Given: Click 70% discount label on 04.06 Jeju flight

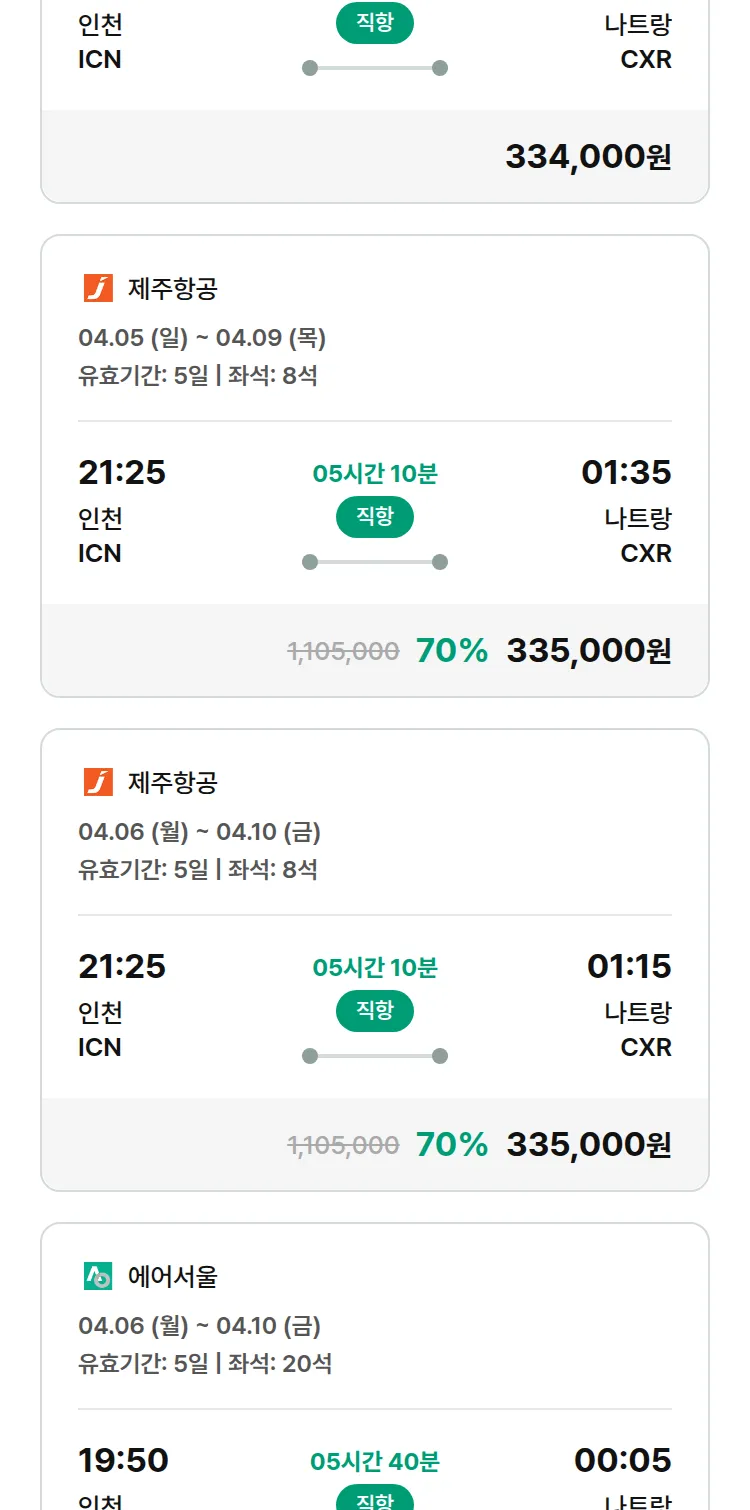Looking at the screenshot, I should [x=452, y=1145].
